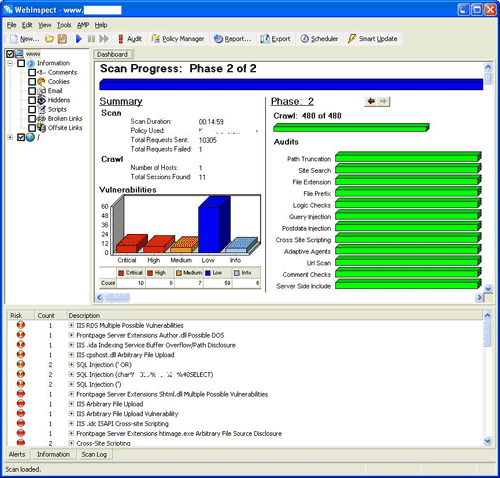Click the Scripts tree icon
Viewport: 500px width, 478px height.
point(41,109)
